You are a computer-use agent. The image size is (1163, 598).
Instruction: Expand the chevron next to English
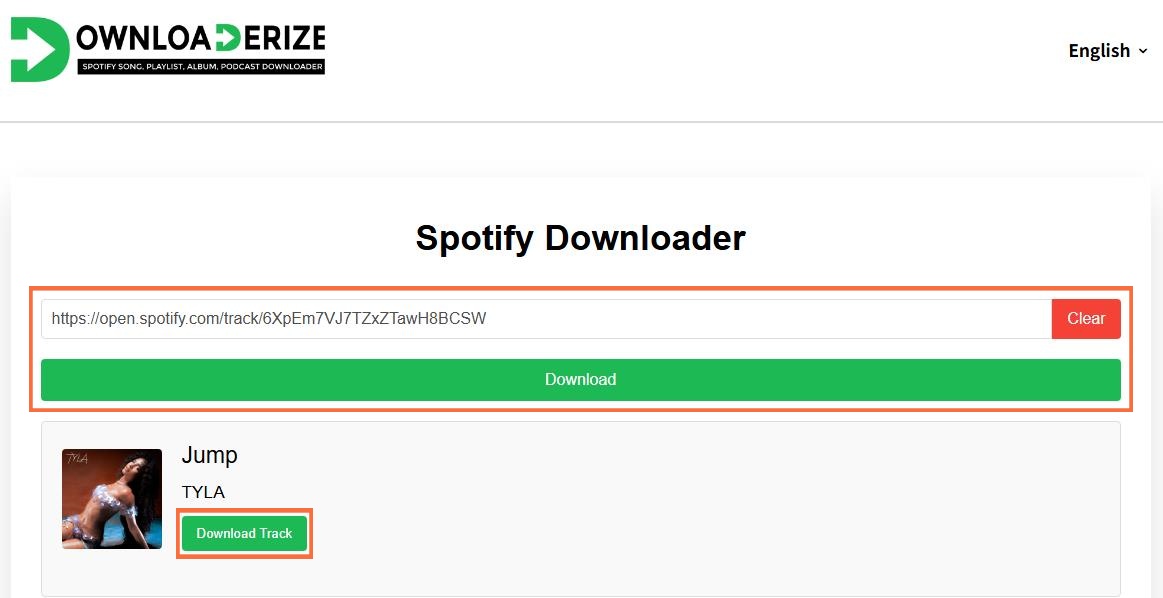[x=1143, y=51]
